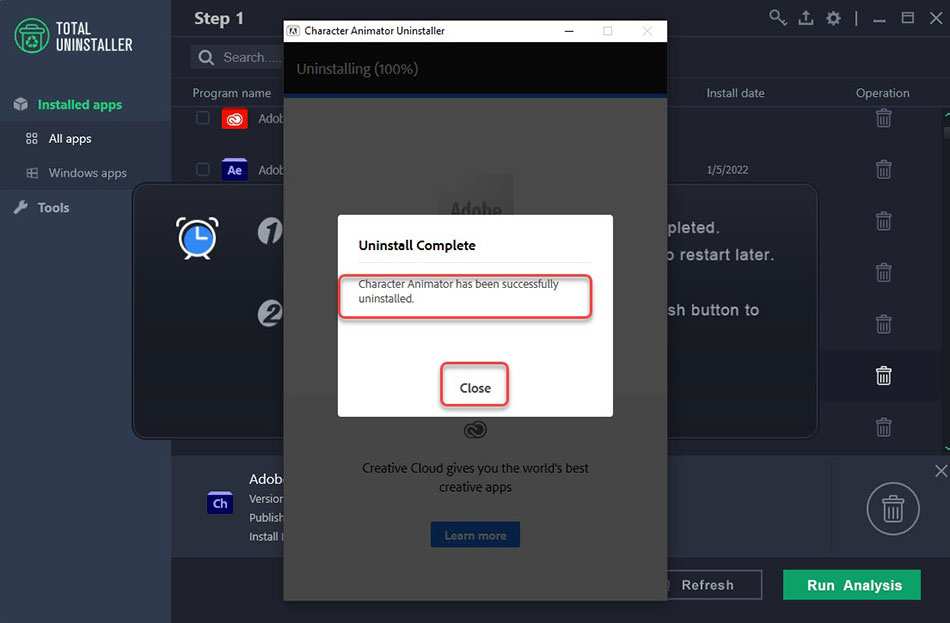950x623 pixels.
Task: Open Tools in sidebar
Action: click(53, 208)
